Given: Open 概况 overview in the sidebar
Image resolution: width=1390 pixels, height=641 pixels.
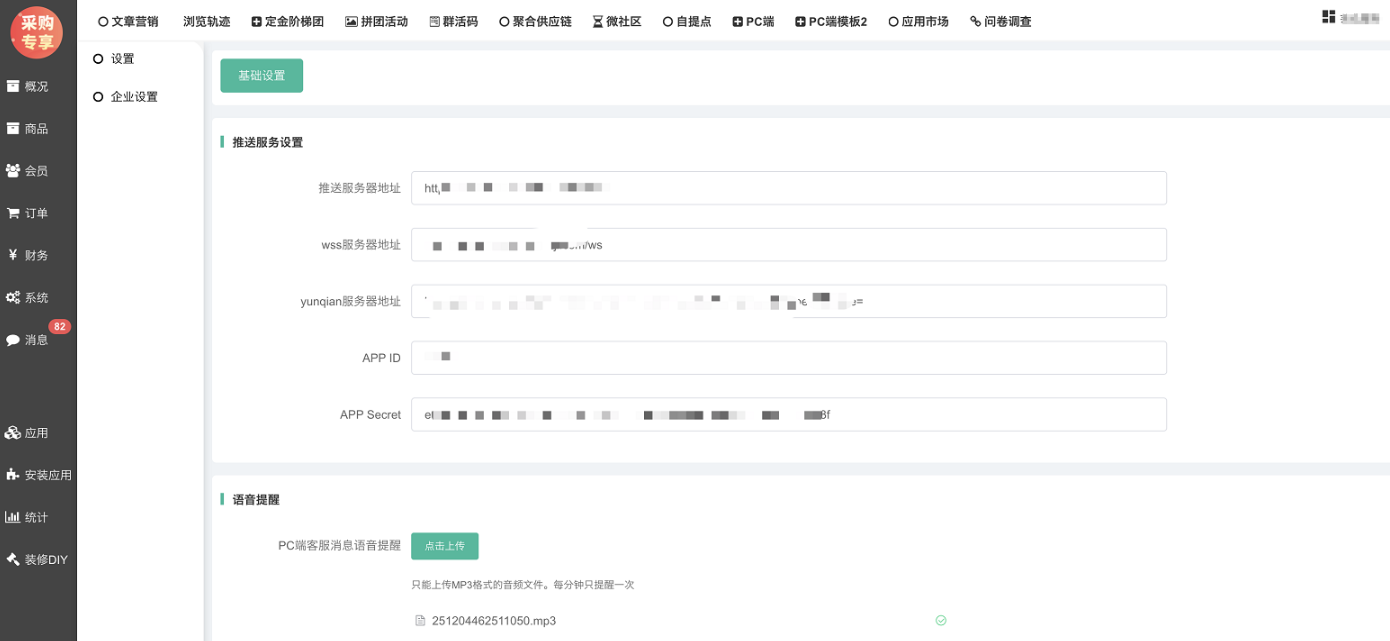Looking at the screenshot, I should 28,87.
